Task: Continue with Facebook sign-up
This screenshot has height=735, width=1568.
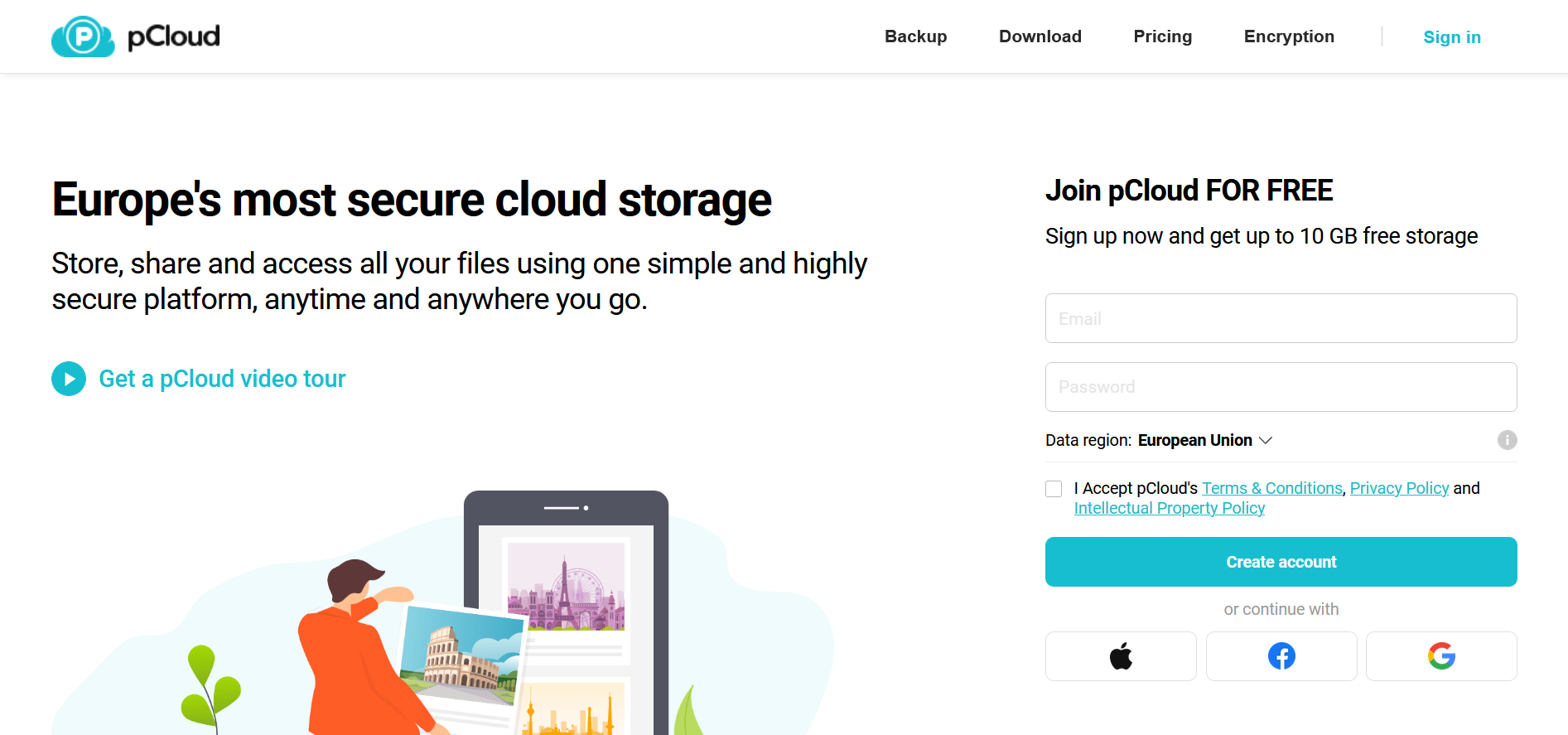Action: [1281, 656]
